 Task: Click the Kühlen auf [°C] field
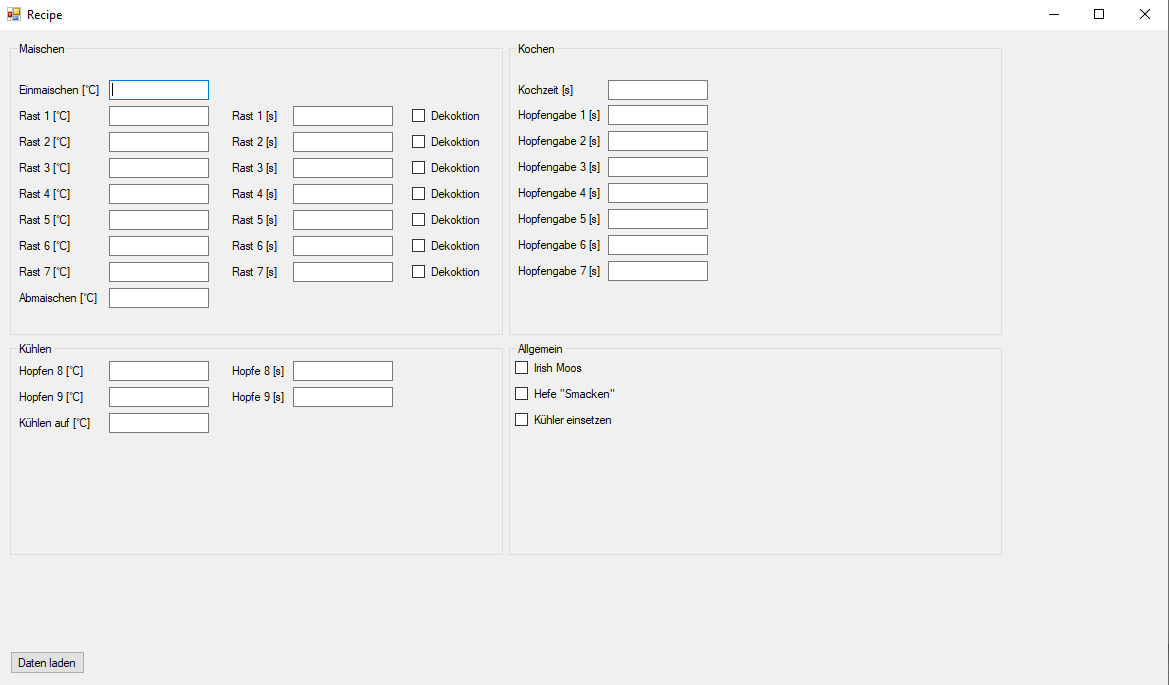[159, 423]
